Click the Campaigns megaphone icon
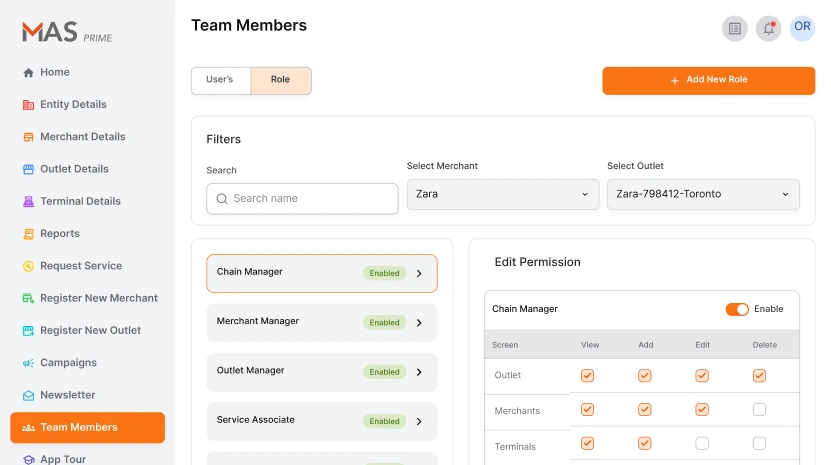Viewport: 831px width, 465px height. 28,363
